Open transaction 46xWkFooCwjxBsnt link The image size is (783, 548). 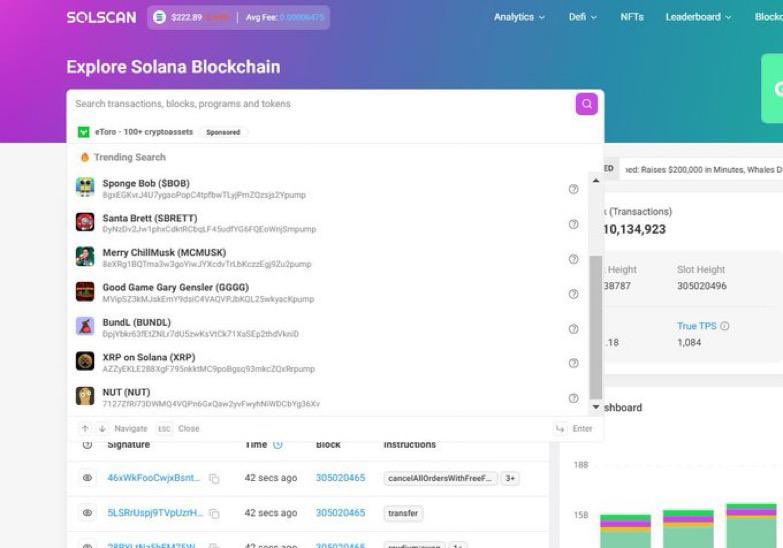pyautogui.click(x=153, y=478)
